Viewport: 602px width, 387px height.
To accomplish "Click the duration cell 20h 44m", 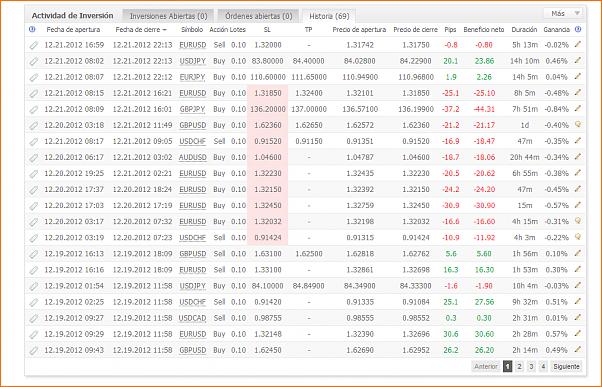I will (x=524, y=157).
